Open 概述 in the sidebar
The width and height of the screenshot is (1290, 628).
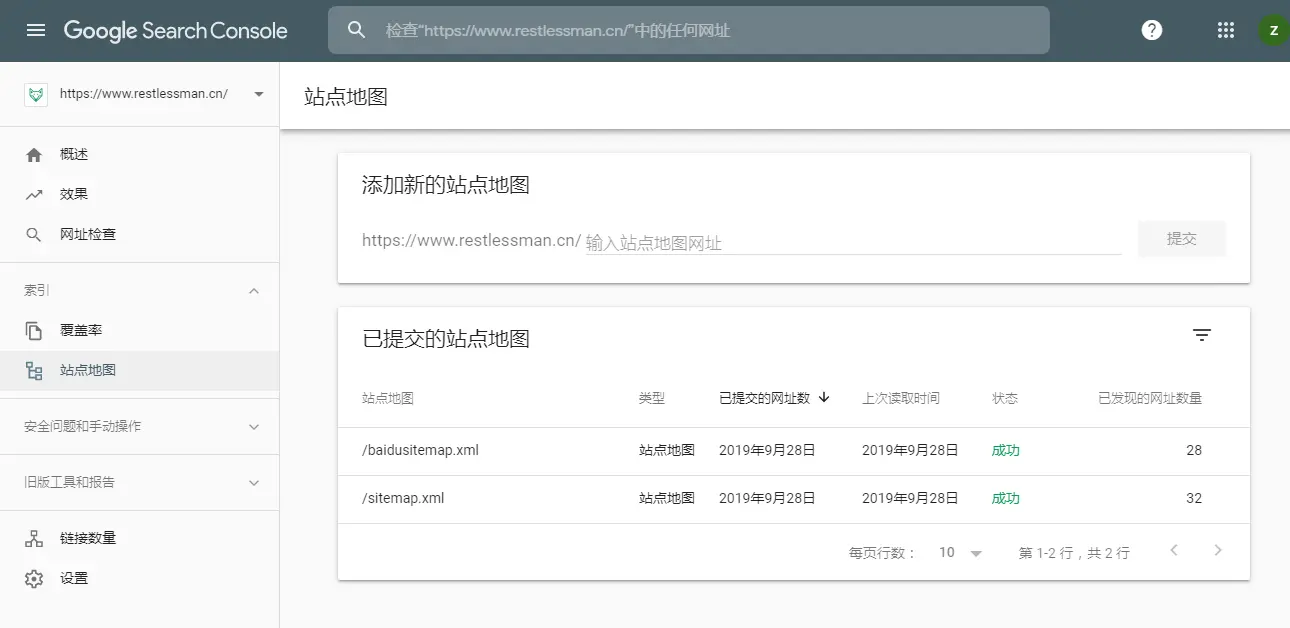tap(139, 155)
